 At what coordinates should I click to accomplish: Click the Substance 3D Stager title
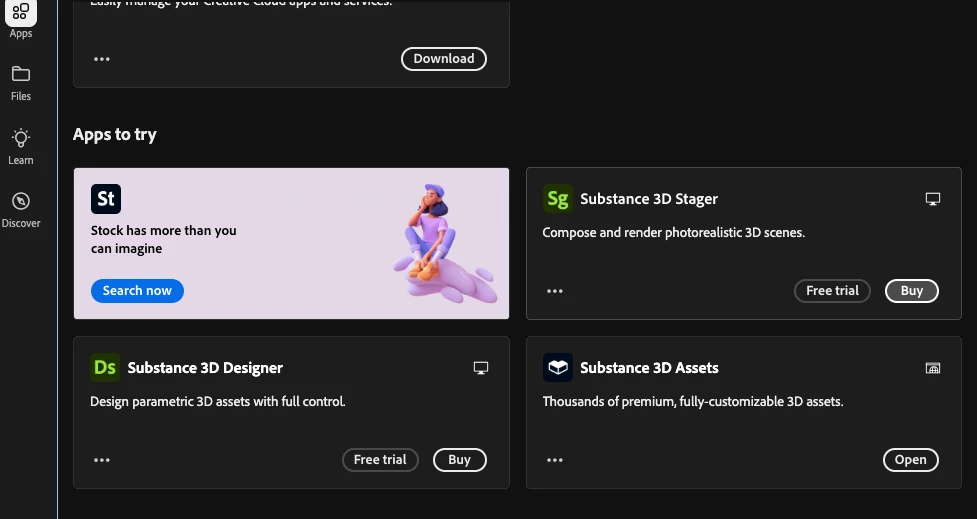[x=649, y=199]
